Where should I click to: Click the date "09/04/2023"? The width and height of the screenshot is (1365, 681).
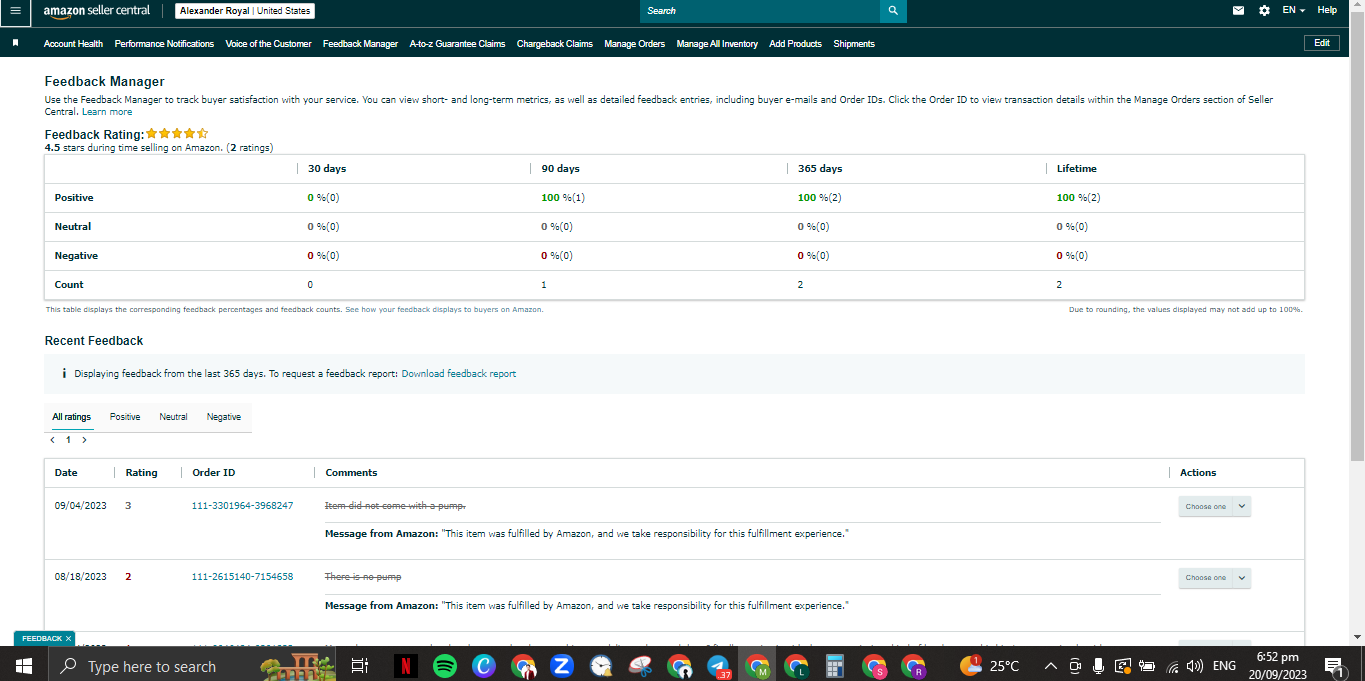pos(81,506)
